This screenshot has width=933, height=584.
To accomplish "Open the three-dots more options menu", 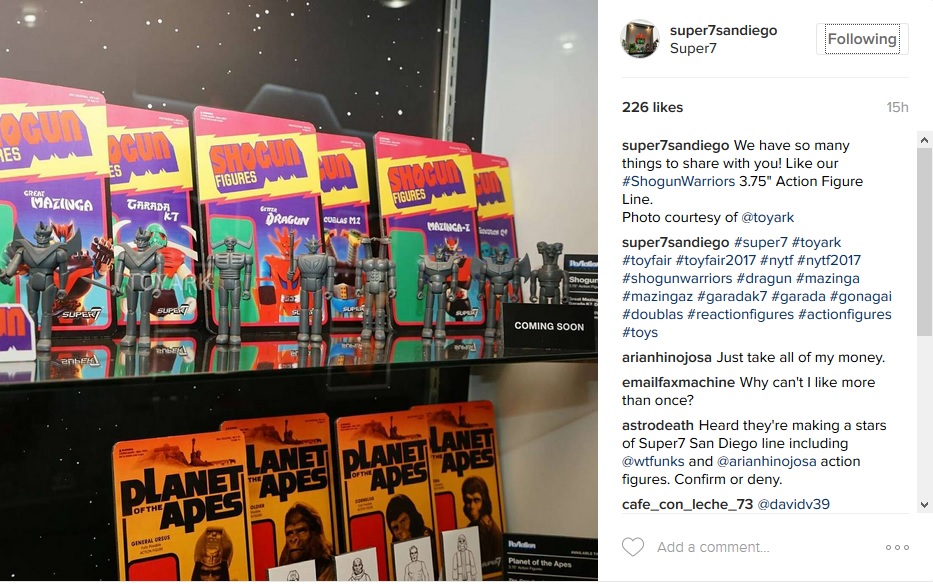I will tap(897, 547).
